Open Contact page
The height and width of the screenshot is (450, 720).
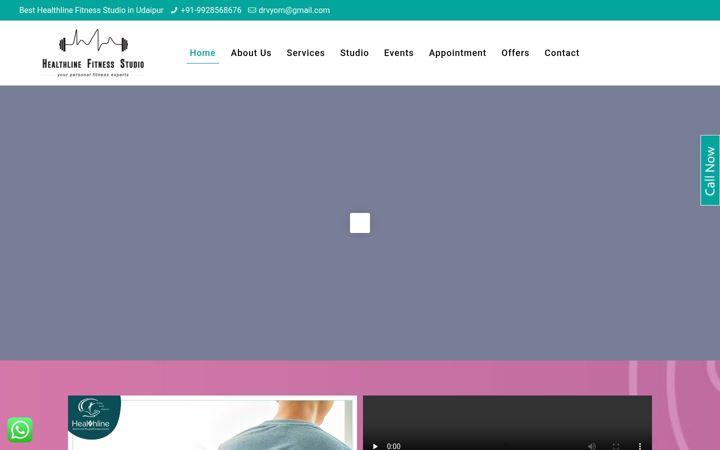(562, 53)
